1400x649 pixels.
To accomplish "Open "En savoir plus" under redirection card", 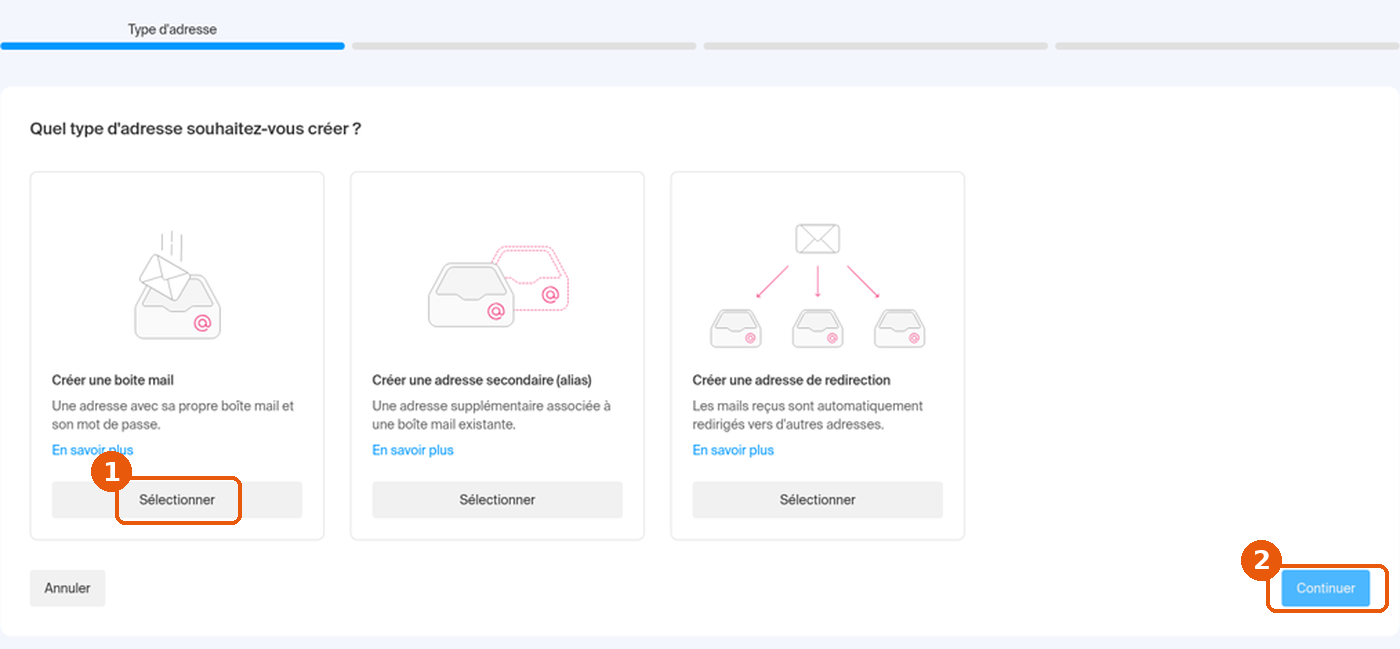I will tap(733, 450).
